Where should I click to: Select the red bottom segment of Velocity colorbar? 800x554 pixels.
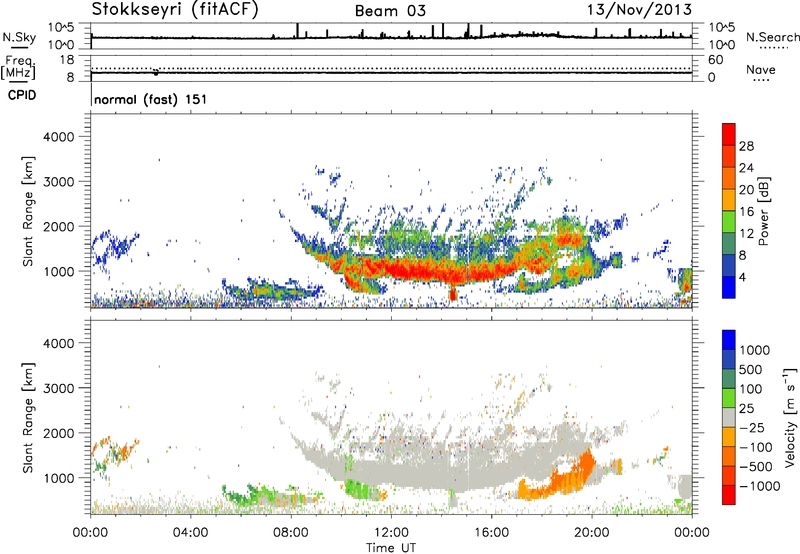(x=729, y=495)
